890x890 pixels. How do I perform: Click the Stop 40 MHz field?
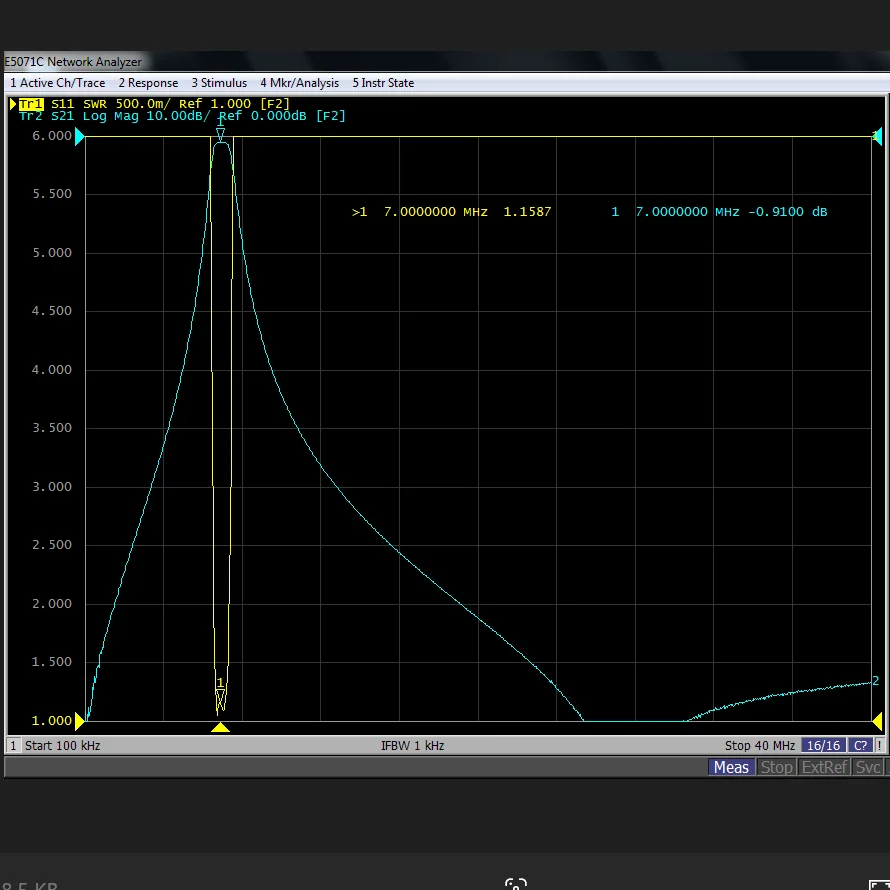pos(759,746)
